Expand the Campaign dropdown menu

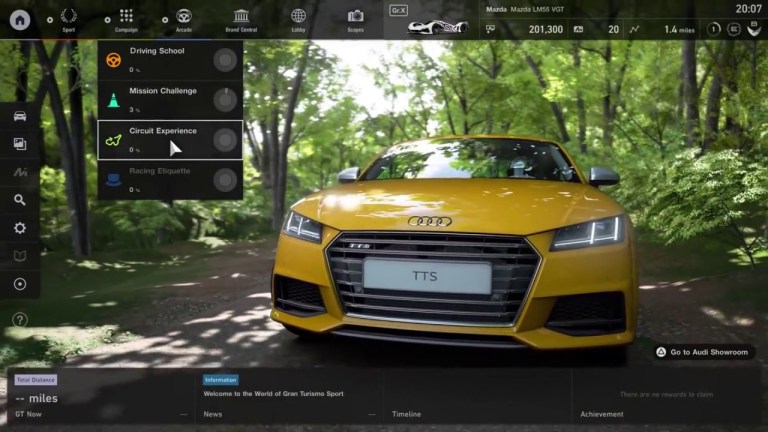pyautogui.click(x=126, y=19)
